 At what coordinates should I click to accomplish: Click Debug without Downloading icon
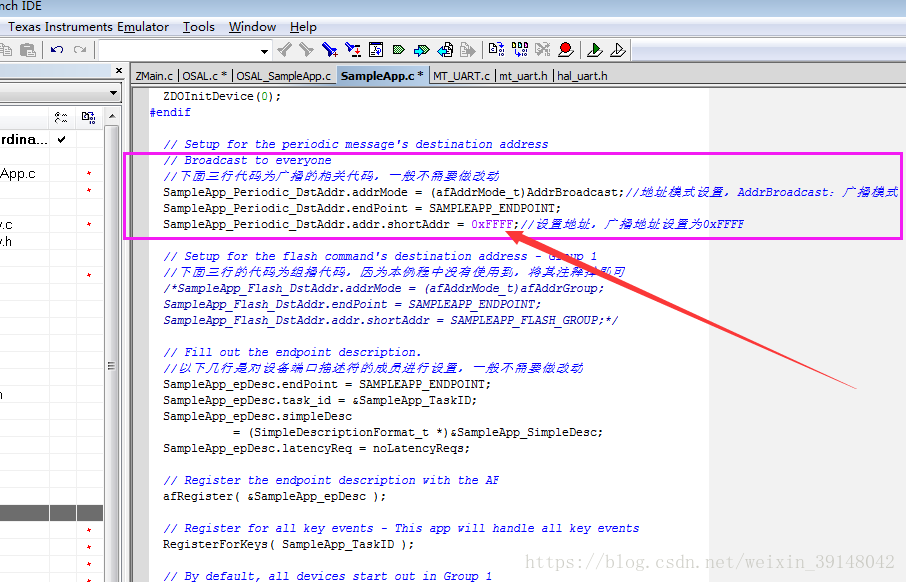(618, 50)
